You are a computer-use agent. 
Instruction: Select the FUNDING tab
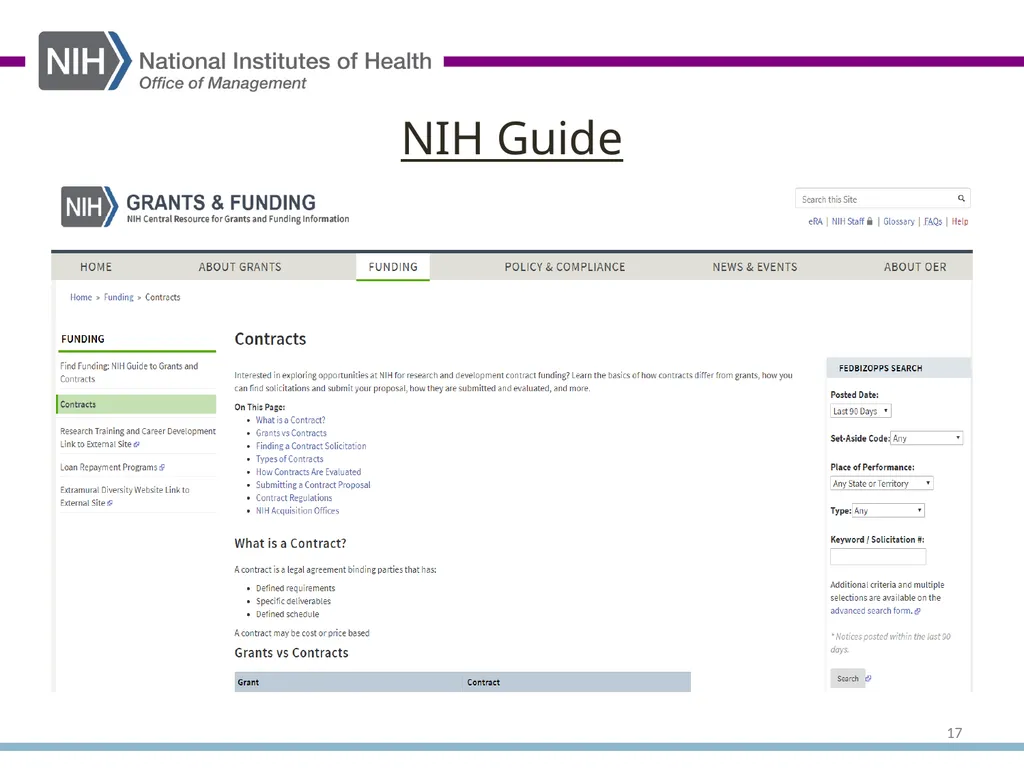coord(392,267)
